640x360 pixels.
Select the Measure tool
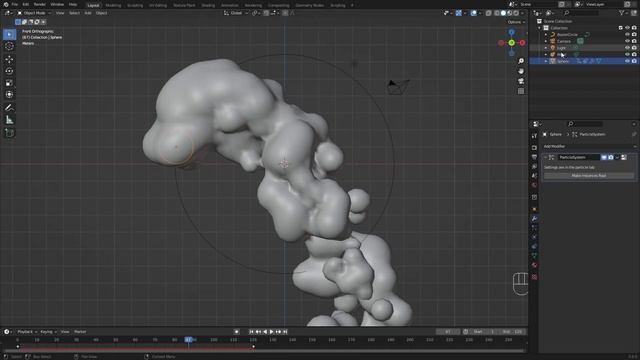9,120
